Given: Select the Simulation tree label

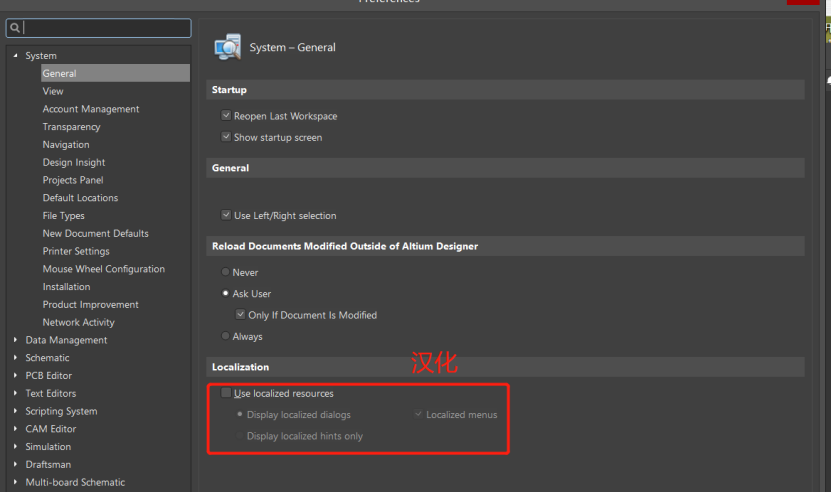Looking at the screenshot, I should 48,446.
